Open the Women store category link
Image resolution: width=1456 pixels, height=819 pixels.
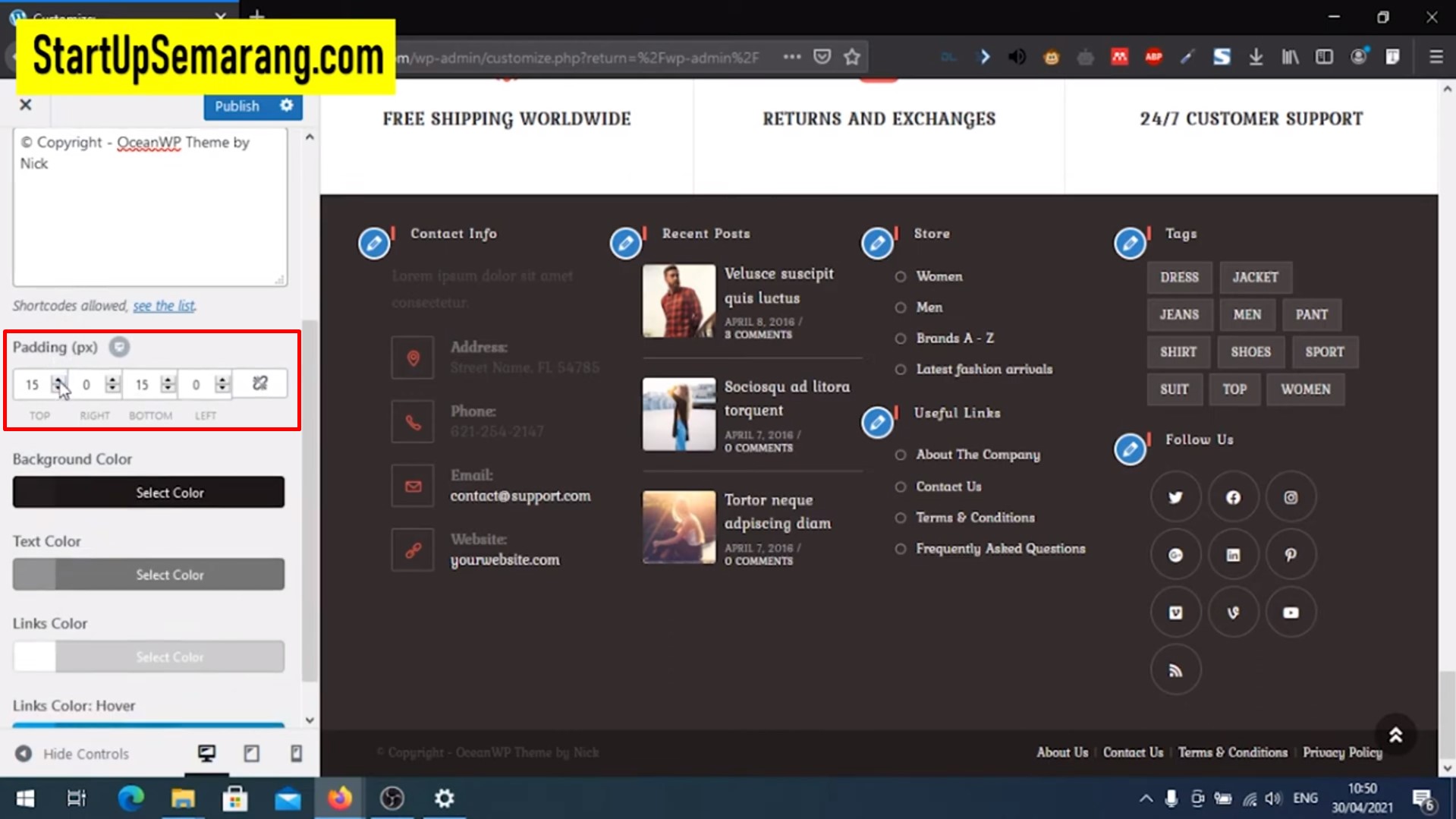[x=939, y=276]
